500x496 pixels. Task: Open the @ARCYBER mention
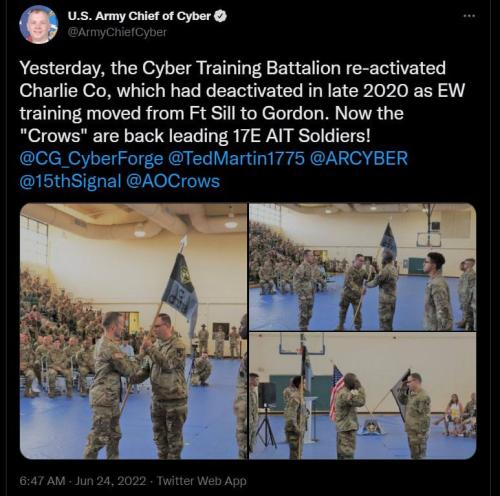tap(359, 158)
